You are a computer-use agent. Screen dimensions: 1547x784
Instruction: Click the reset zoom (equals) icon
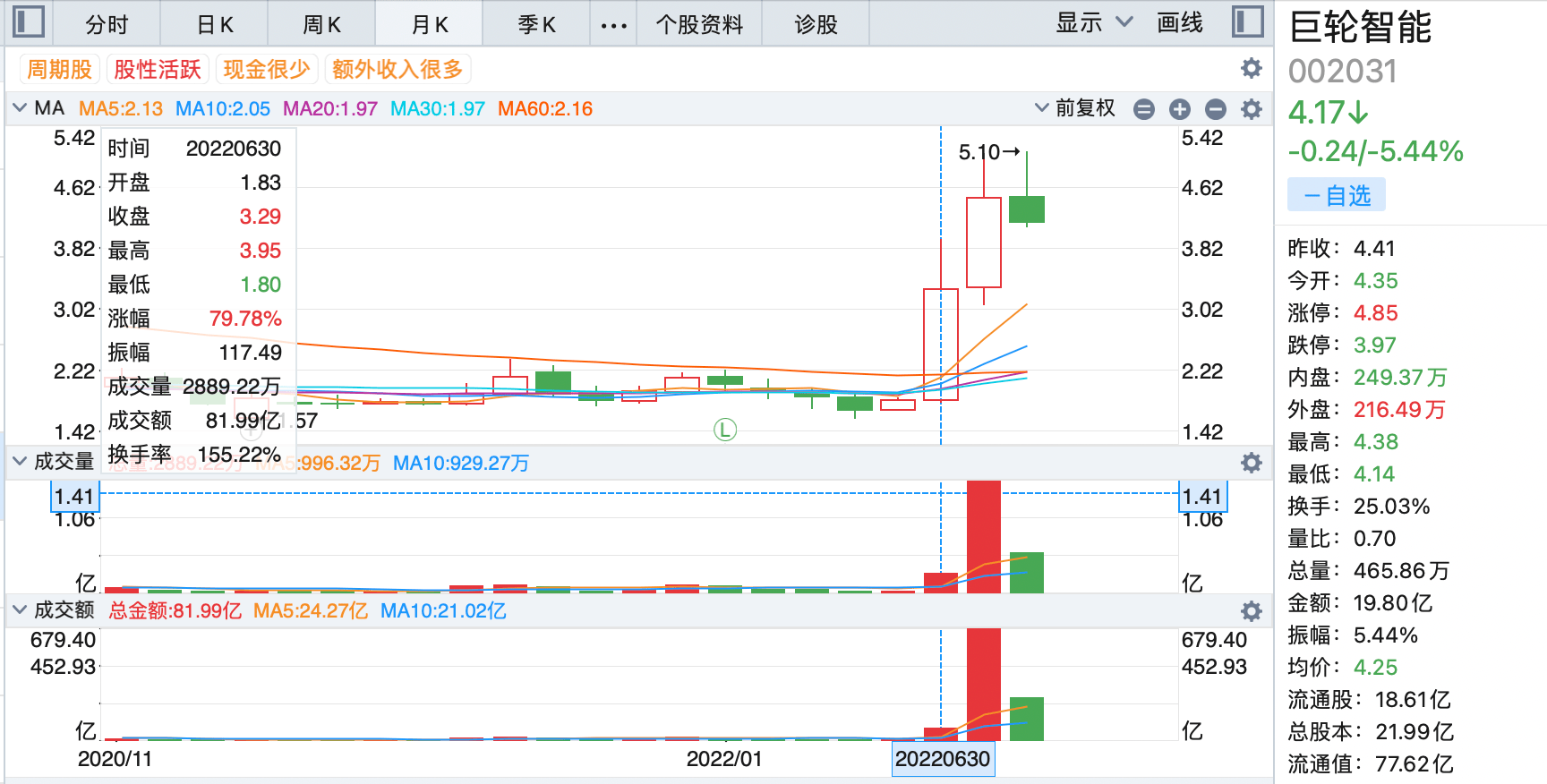1144,109
